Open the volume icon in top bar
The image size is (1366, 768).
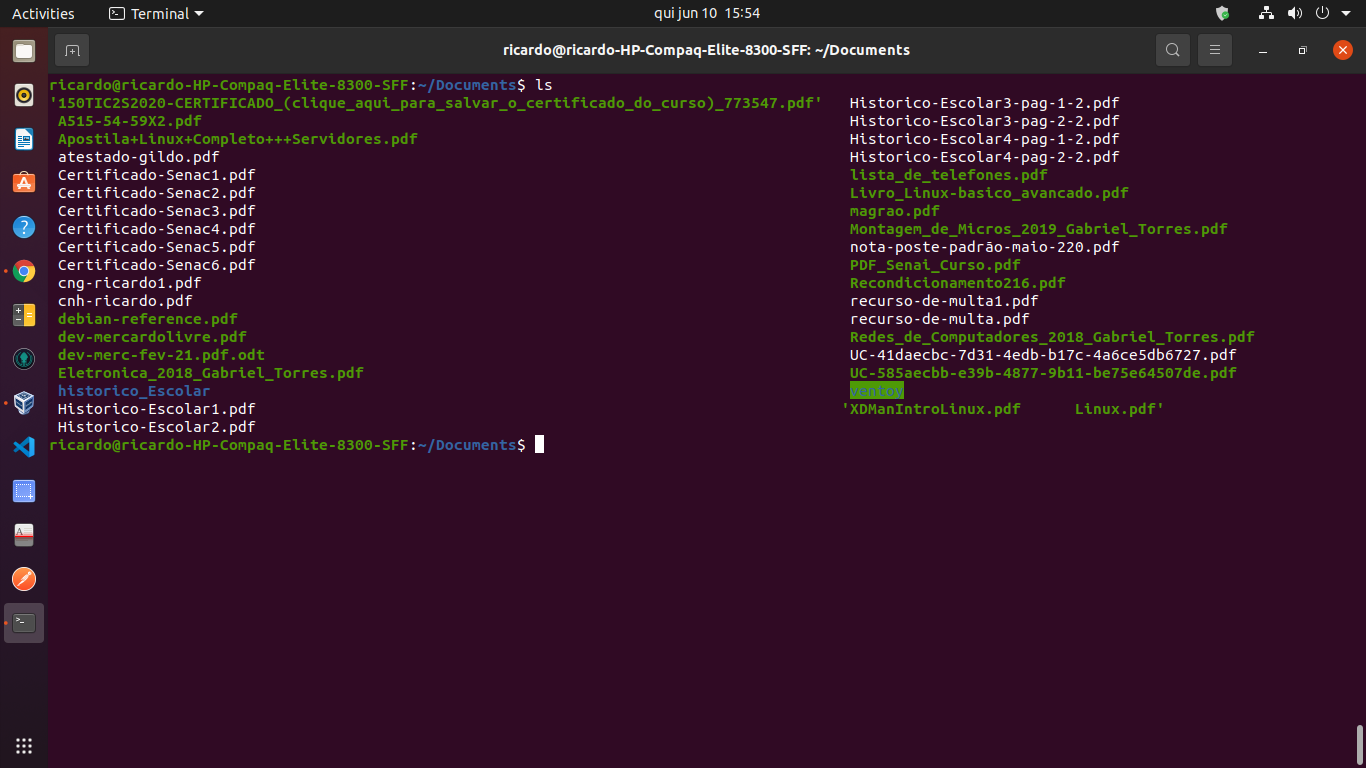tap(1295, 13)
